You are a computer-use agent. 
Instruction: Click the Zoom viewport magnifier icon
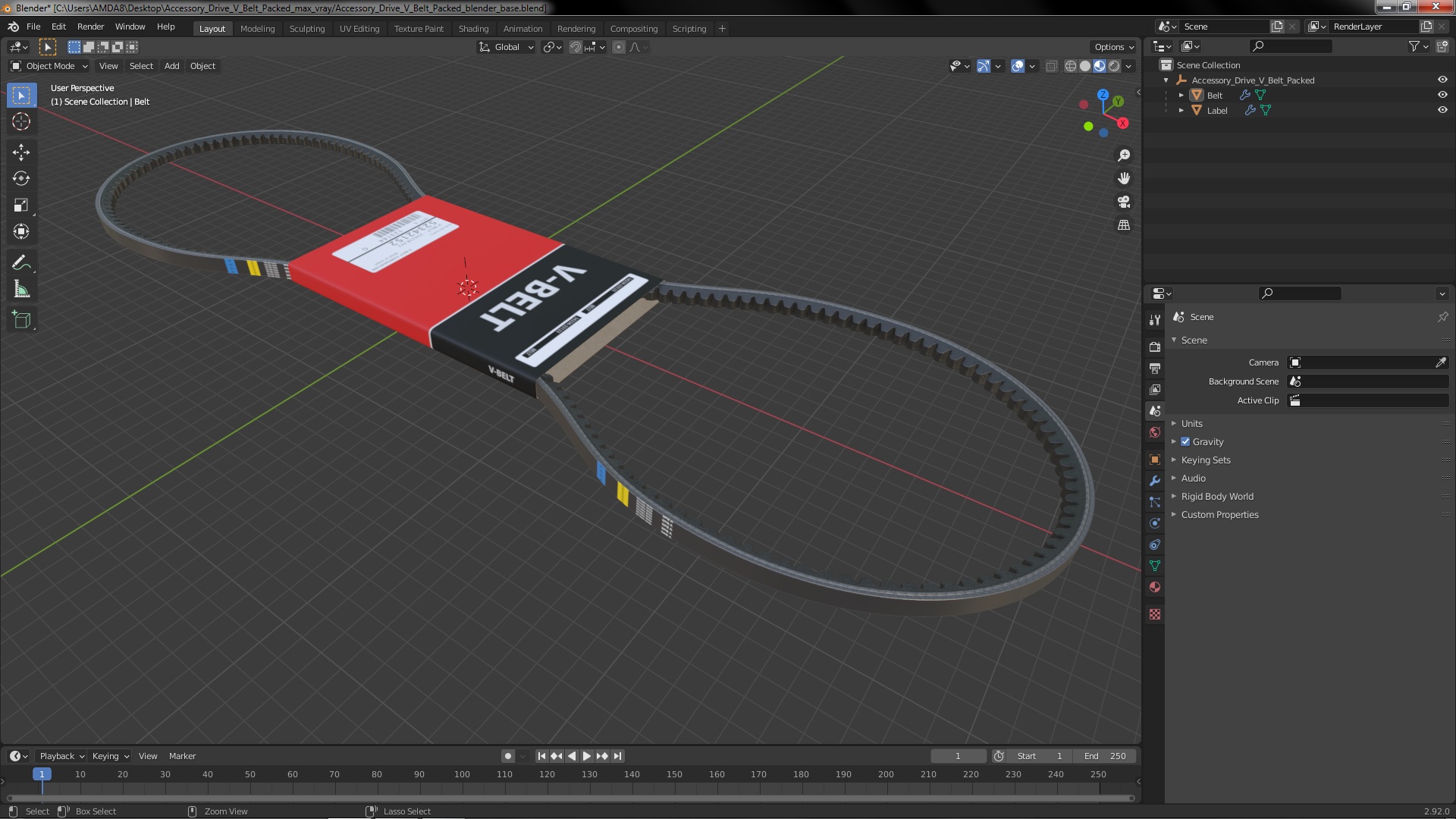(1124, 155)
